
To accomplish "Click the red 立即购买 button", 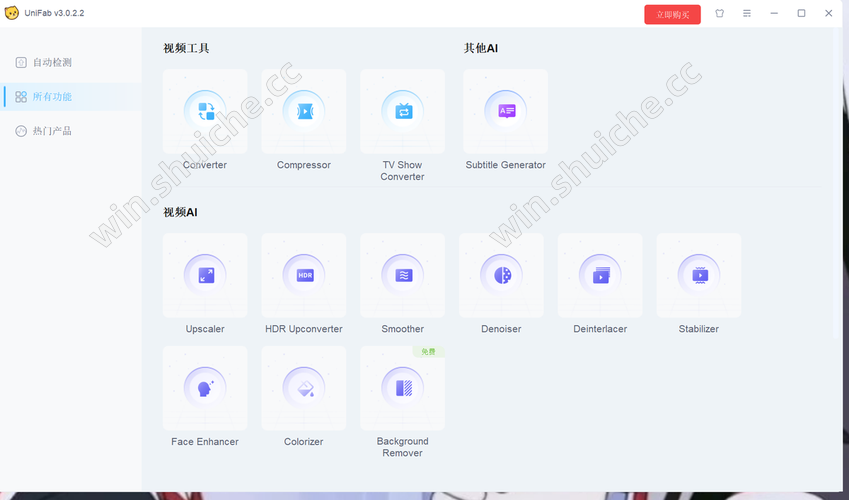I will [x=672, y=14].
